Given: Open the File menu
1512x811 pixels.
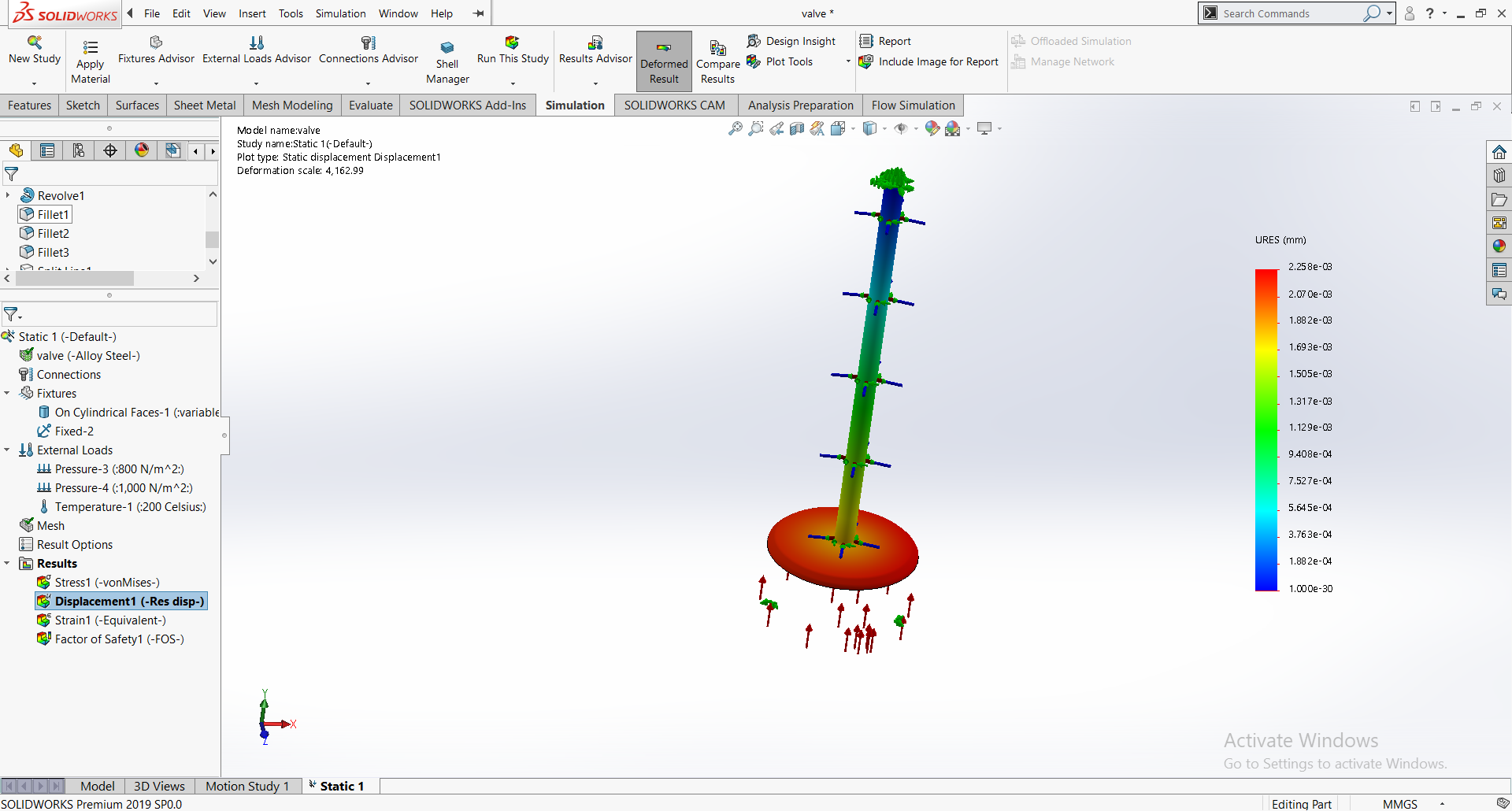Looking at the screenshot, I should click(152, 13).
